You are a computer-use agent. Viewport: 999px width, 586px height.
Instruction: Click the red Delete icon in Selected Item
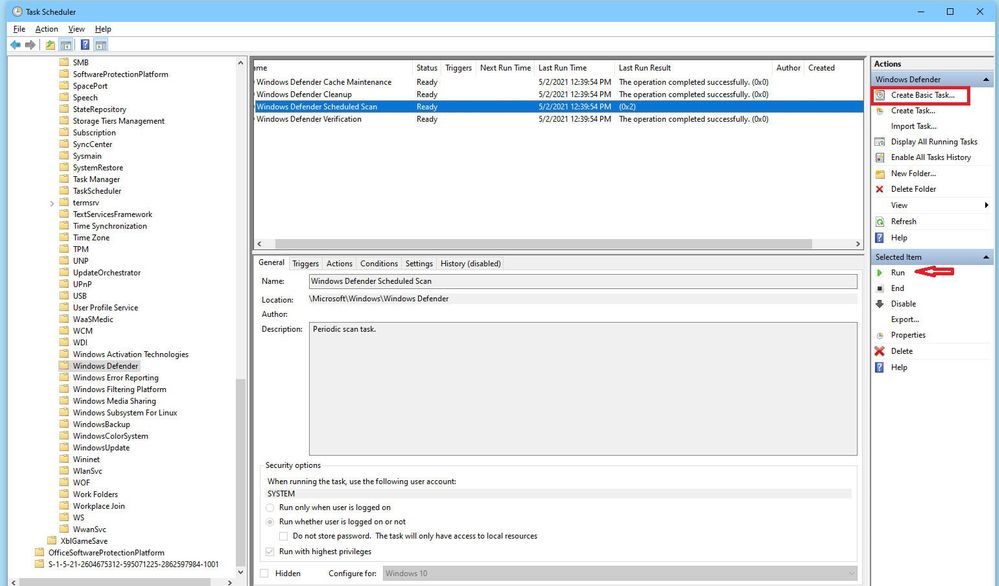coord(880,351)
